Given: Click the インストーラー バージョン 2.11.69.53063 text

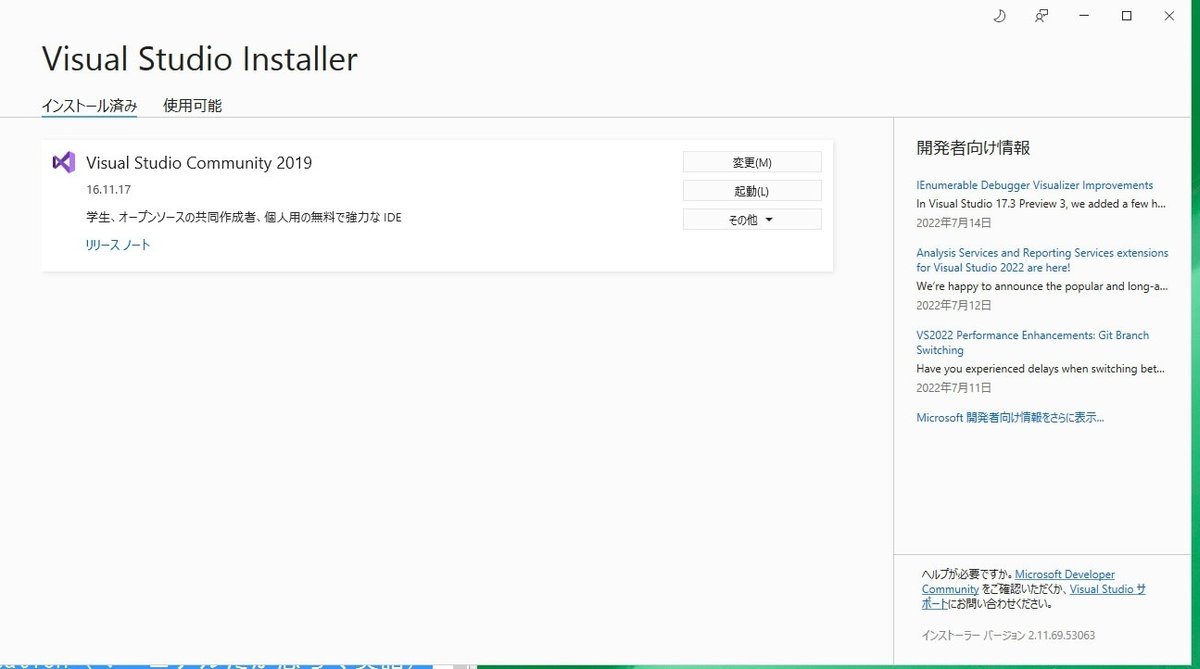Looking at the screenshot, I should pyautogui.click(x=1008, y=636).
